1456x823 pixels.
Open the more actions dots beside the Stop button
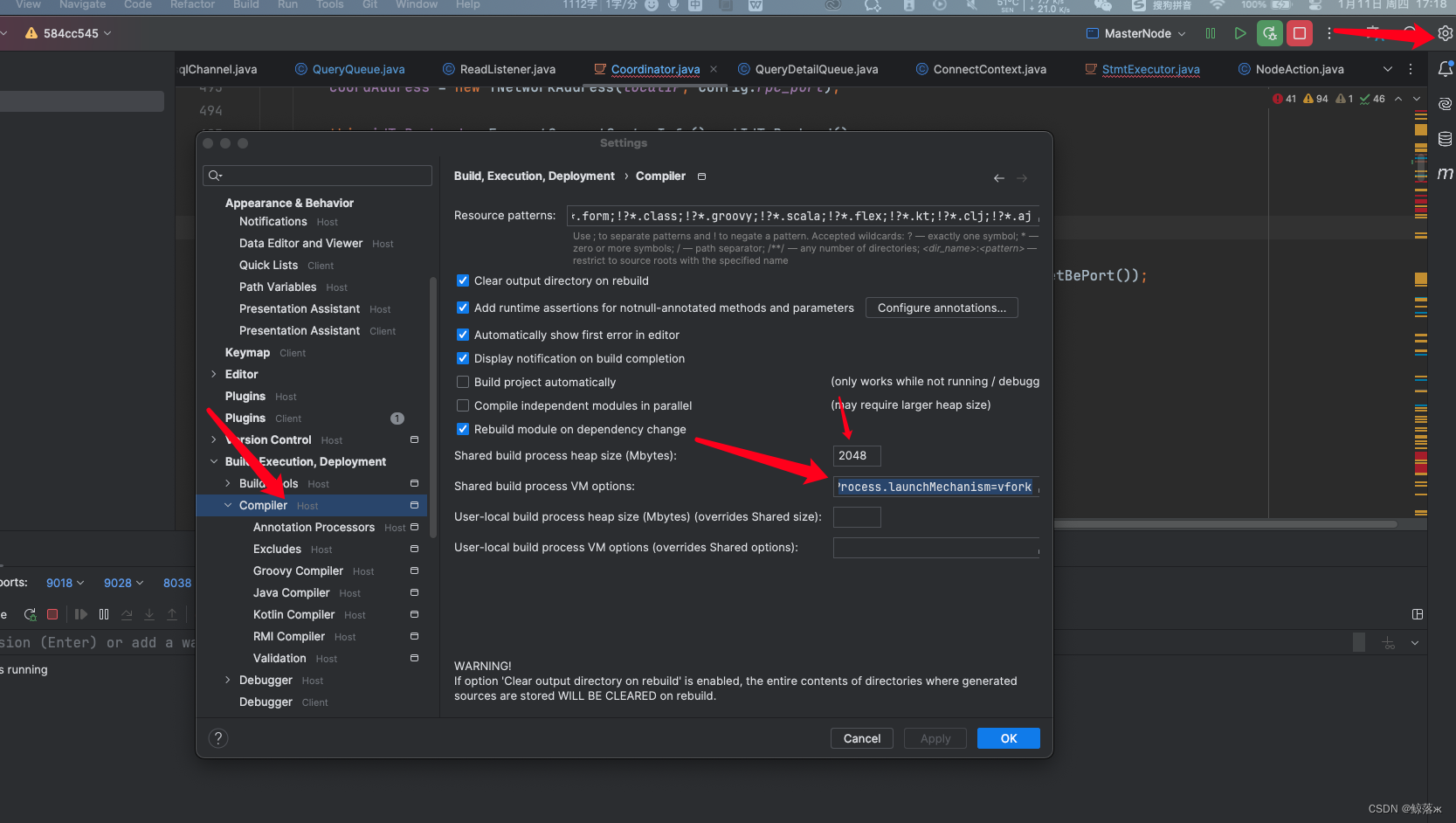coord(1329,33)
